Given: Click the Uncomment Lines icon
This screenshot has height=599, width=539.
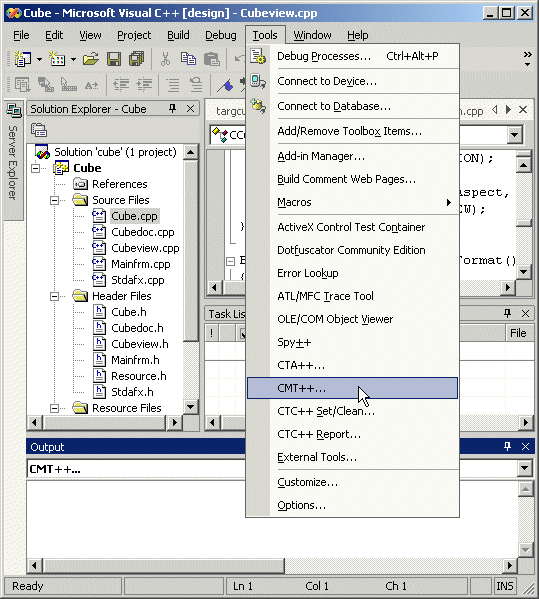Looking at the screenshot, I should (x=196, y=84).
